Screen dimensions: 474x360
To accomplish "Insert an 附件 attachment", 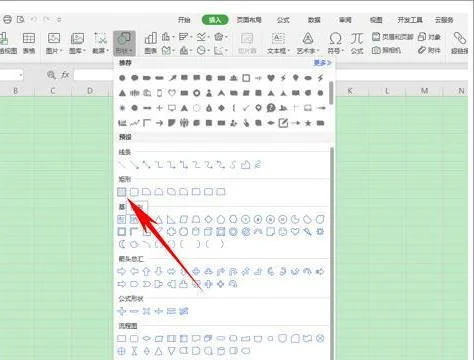I will pyautogui.click(x=429, y=50).
